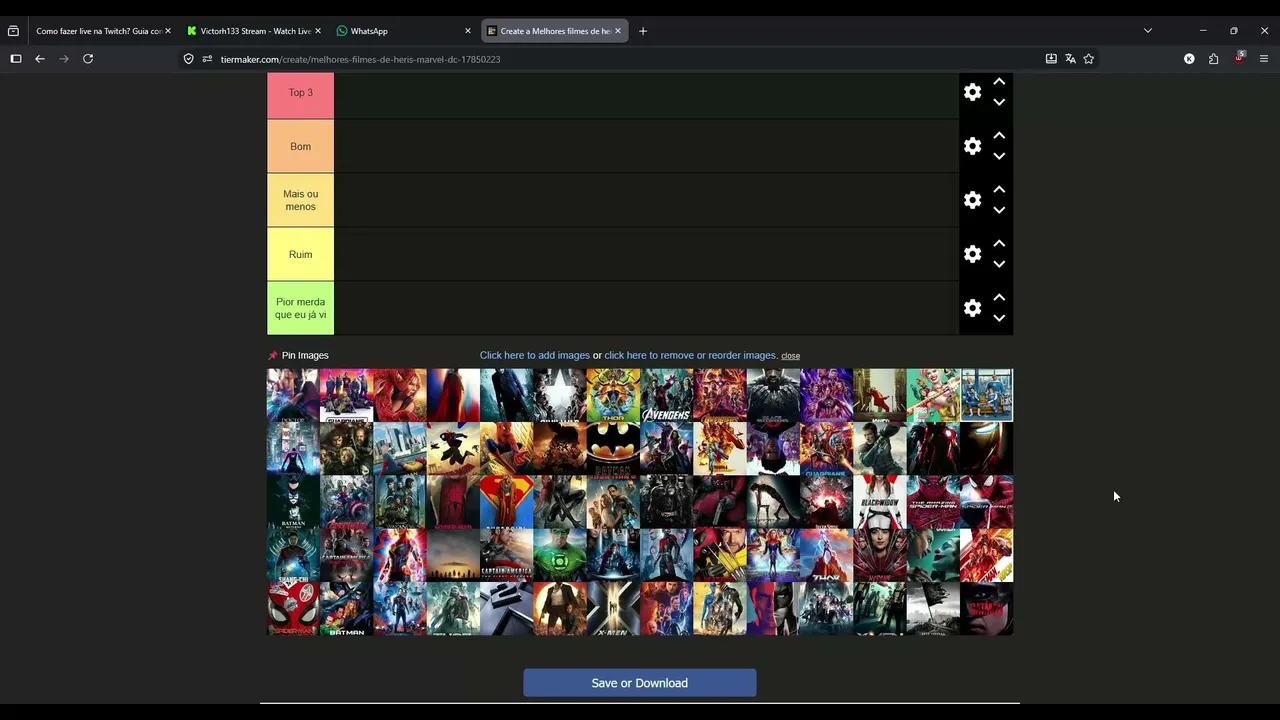Open settings gear for the Ruim tier
This screenshot has height=720, width=1280.
972,254
